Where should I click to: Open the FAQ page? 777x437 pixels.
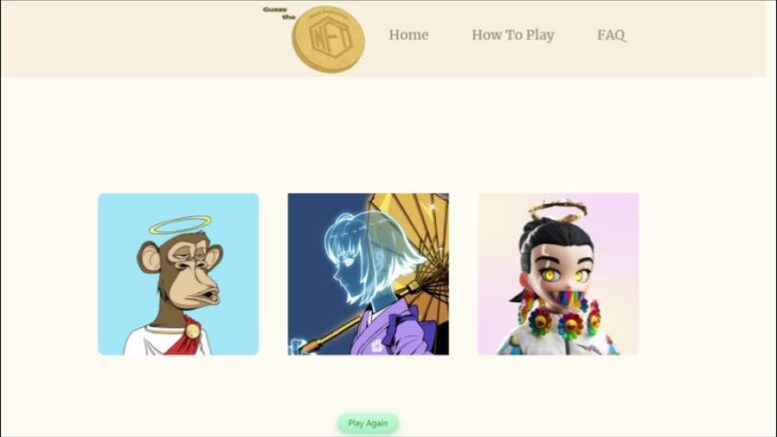611,35
